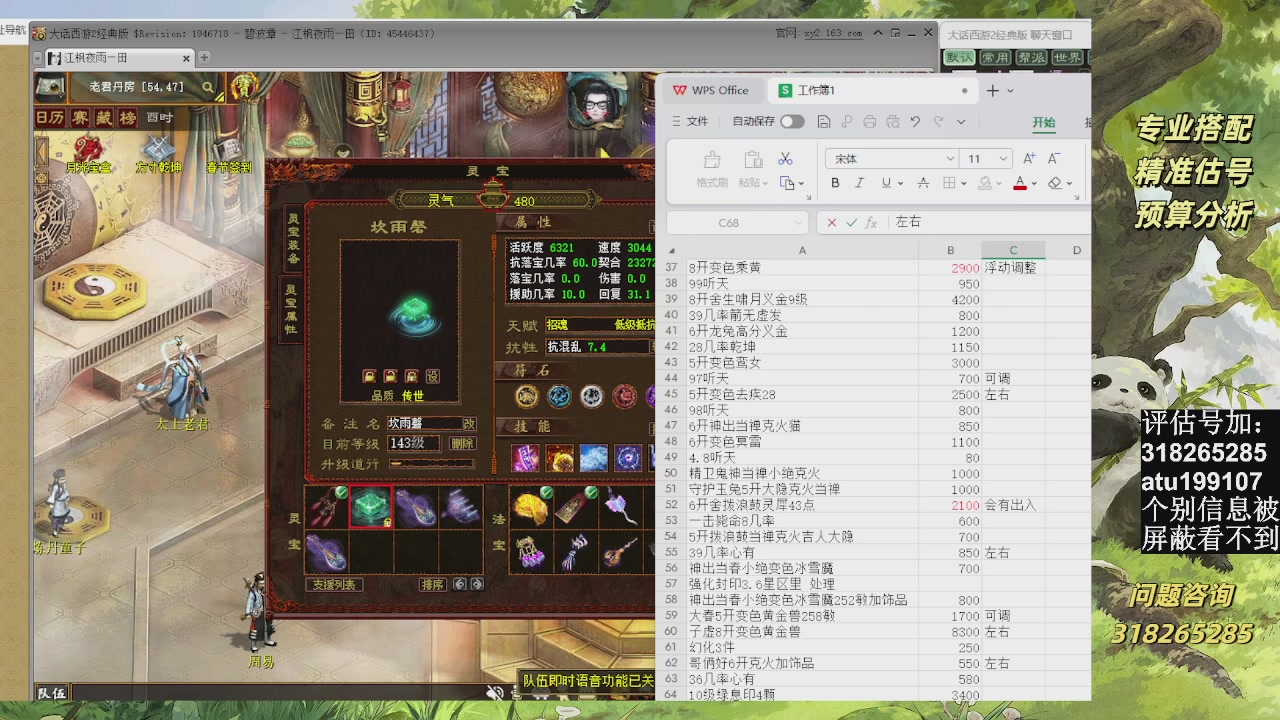Switch to the 灵宝装备 side tab
The height and width of the screenshot is (720, 1280).
click(293, 238)
